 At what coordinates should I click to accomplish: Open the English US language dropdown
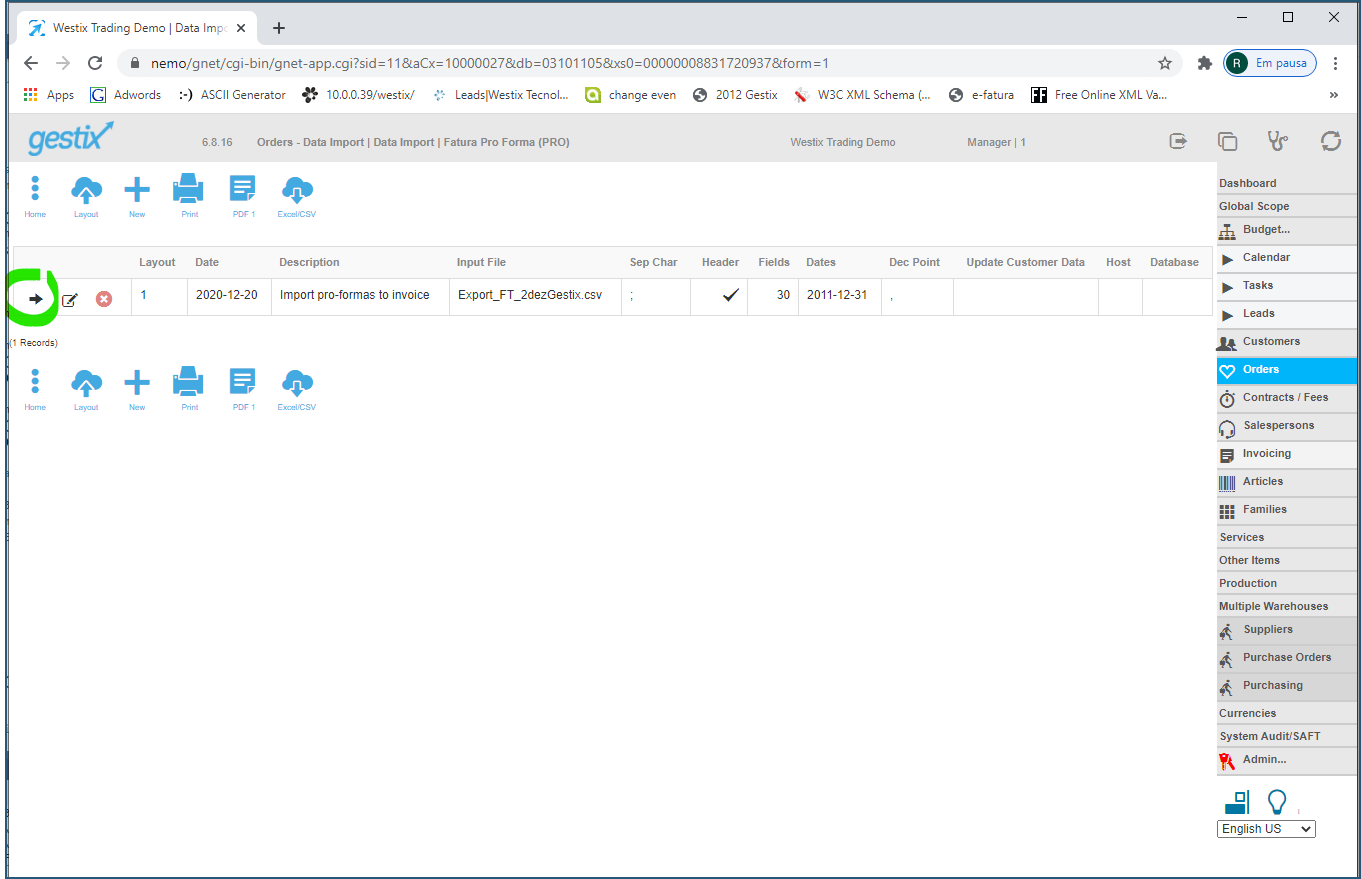[1266, 829]
